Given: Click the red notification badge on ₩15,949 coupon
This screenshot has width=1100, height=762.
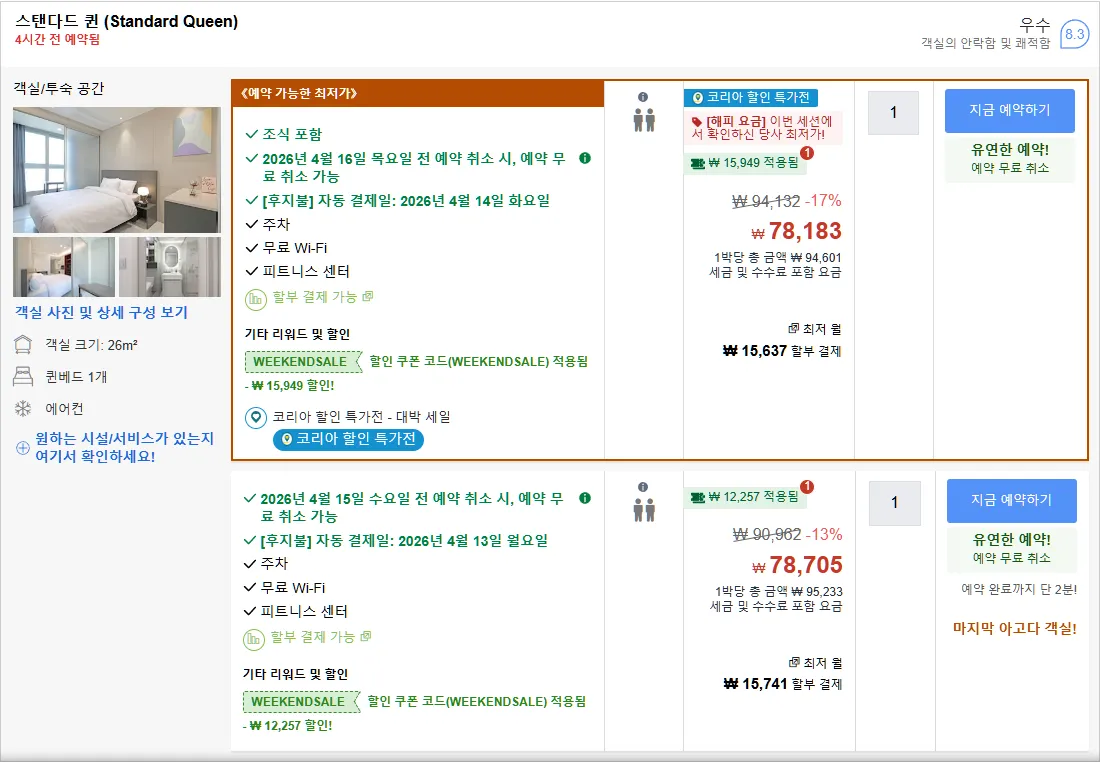Looking at the screenshot, I should coord(807,152).
